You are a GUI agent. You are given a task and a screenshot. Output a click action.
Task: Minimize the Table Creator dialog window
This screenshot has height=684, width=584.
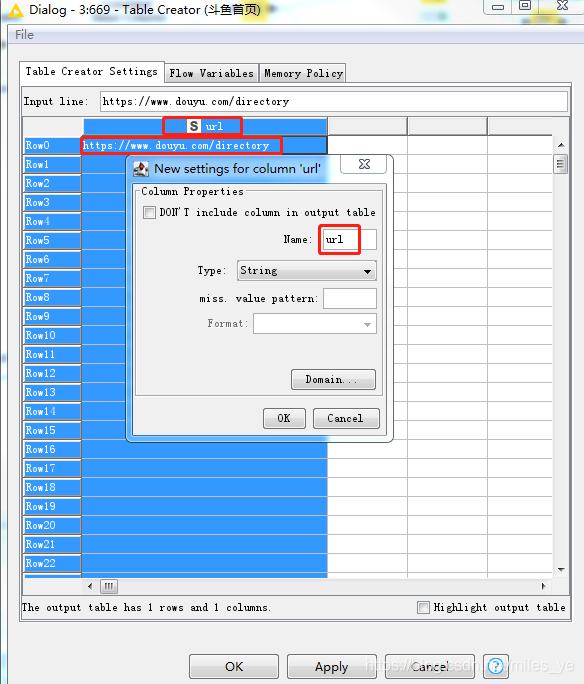[x=498, y=7]
